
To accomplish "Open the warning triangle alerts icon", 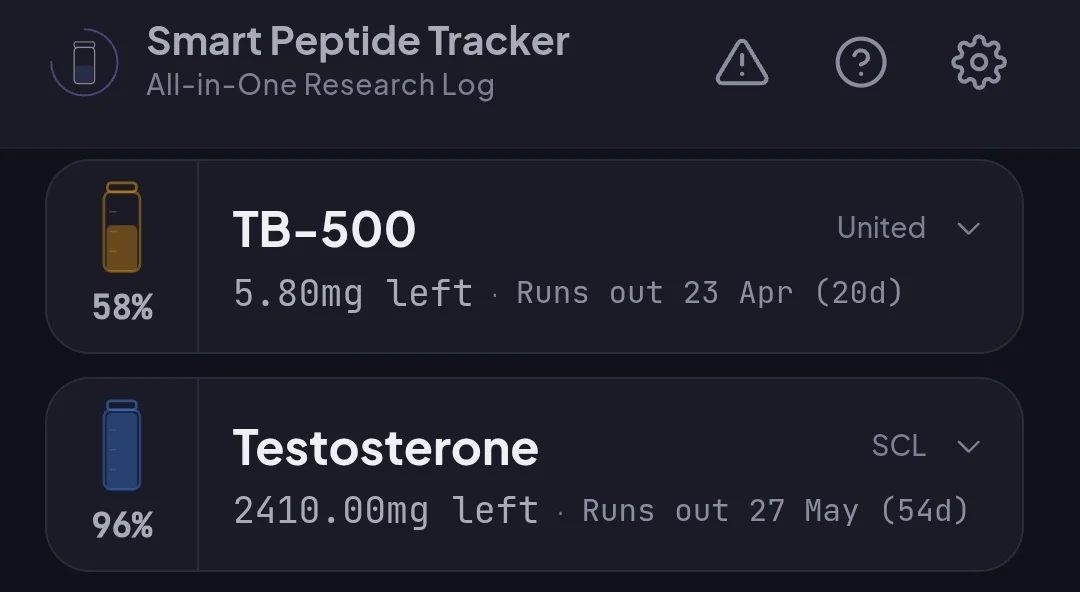I will [x=742, y=64].
